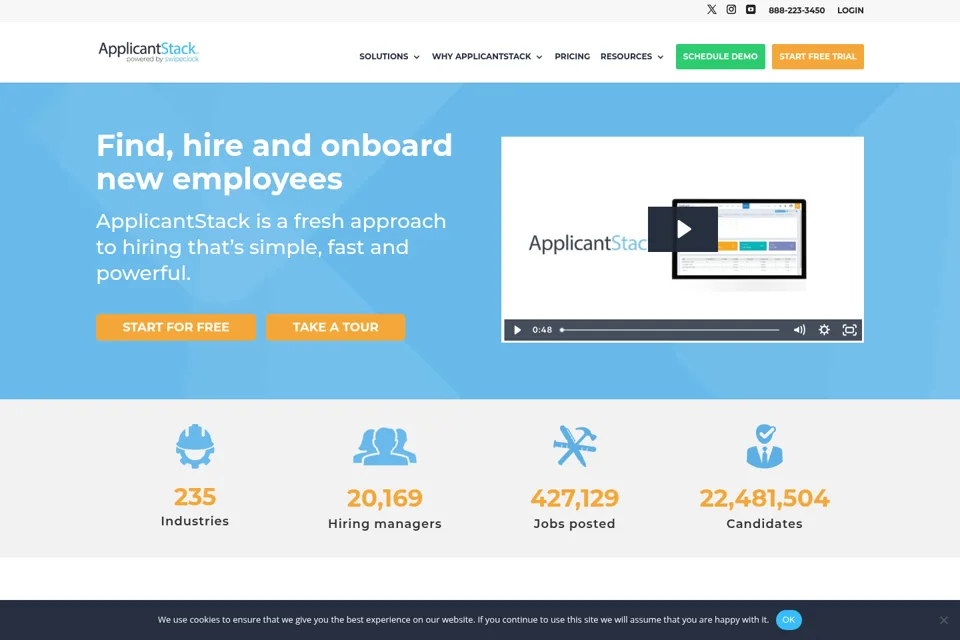Click the 22,481,504 candidates number
Image resolution: width=960 pixels, height=640 pixels.
click(x=765, y=498)
